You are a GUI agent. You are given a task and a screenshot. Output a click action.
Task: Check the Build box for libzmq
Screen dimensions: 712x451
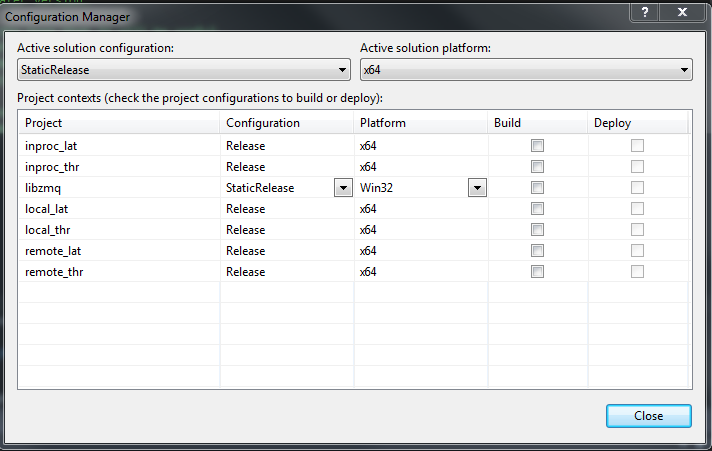coord(537,188)
